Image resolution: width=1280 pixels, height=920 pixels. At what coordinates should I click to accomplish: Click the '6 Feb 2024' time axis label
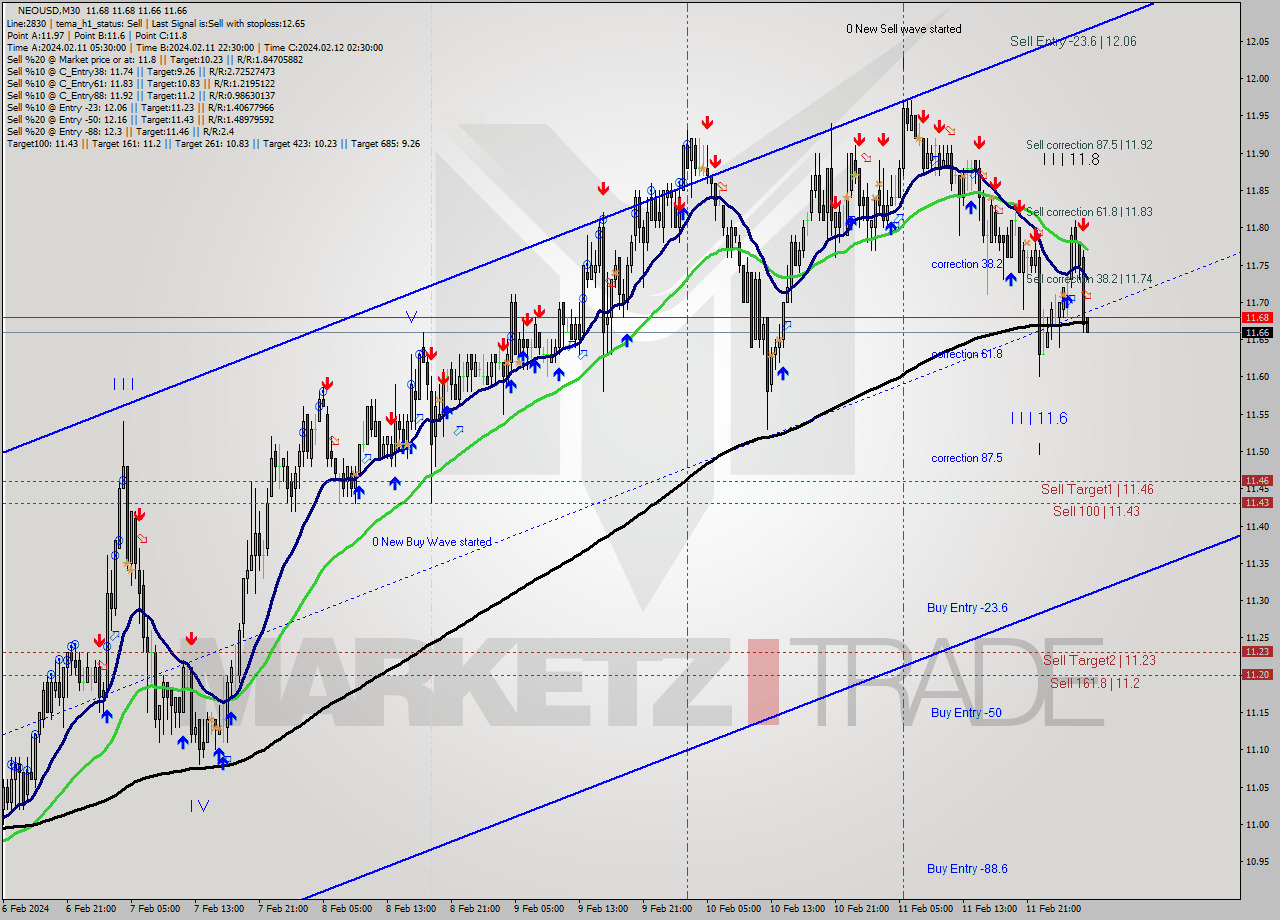[x=26, y=909]
